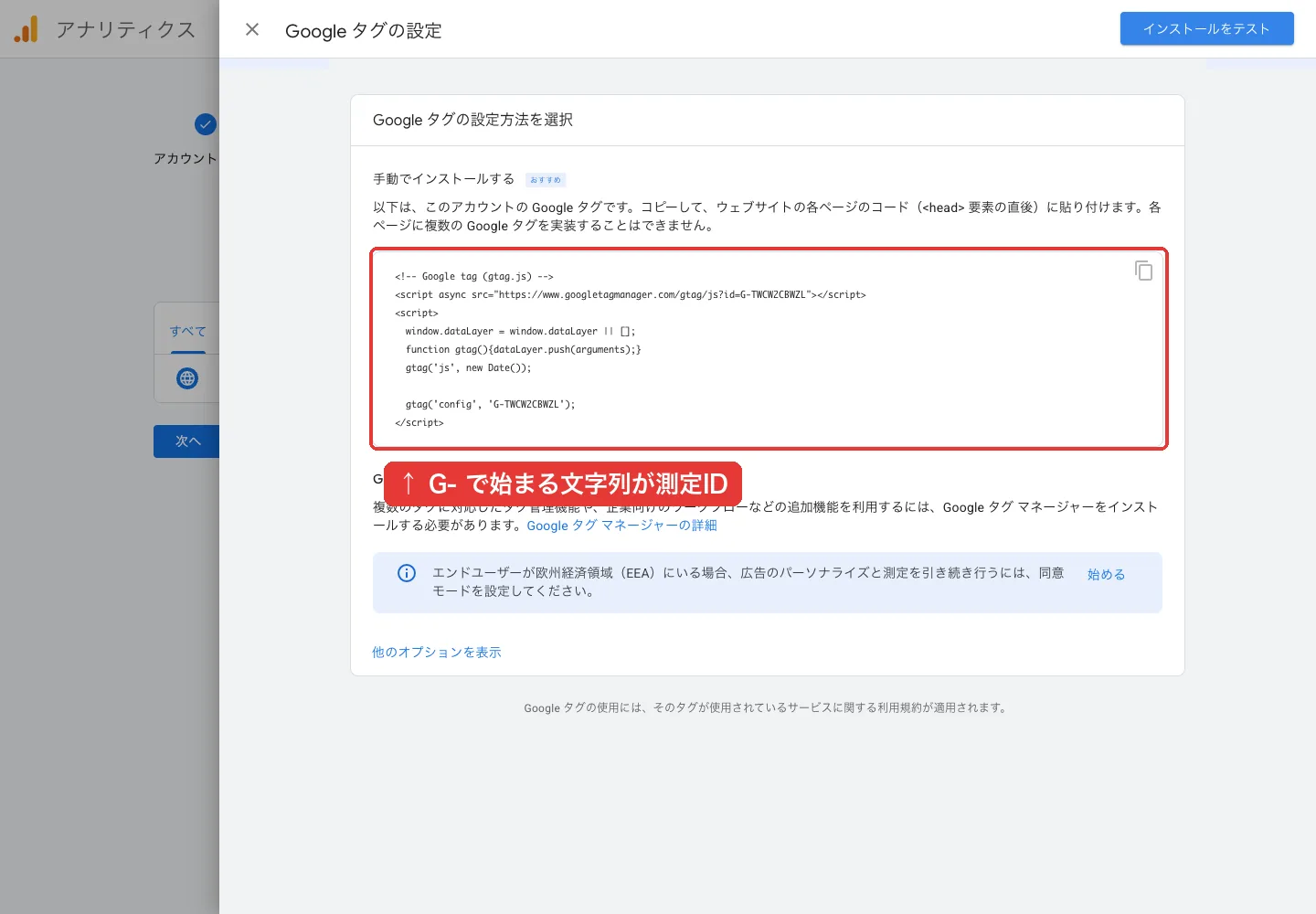Screen dimensions: 1316x914
Task: Click the function gtag() code line
Action: pos(524,349)
